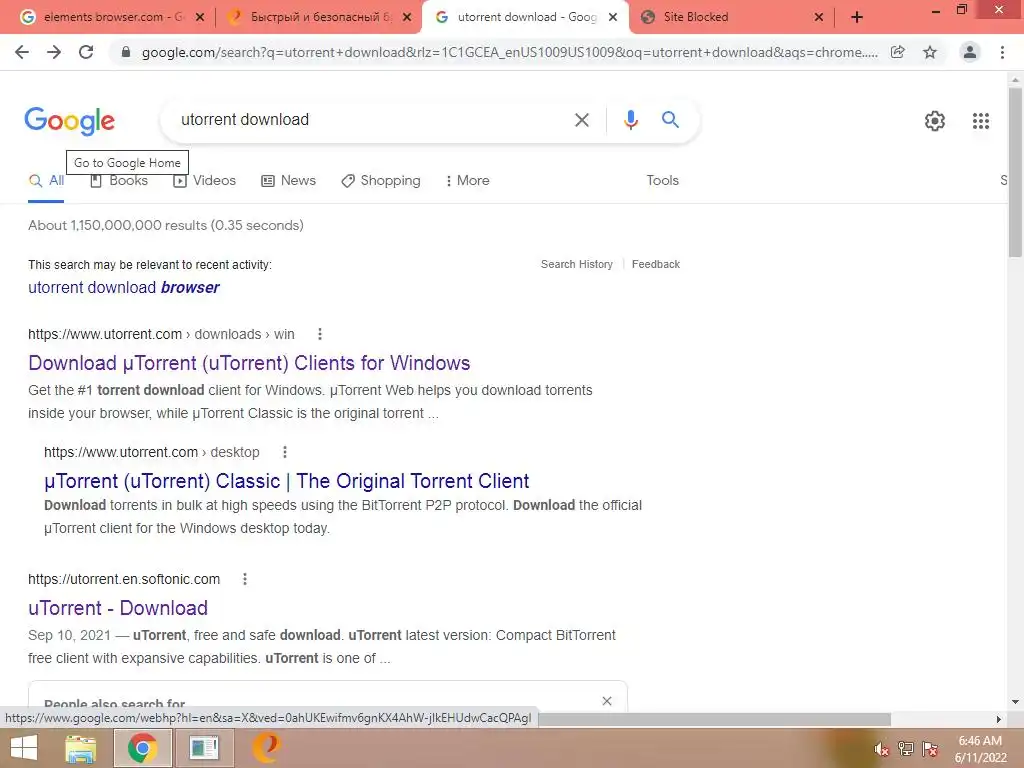This screenshot has height=768, width=1024.
Task: Open suggested search utorrent download browser
Action: point(123,287)
